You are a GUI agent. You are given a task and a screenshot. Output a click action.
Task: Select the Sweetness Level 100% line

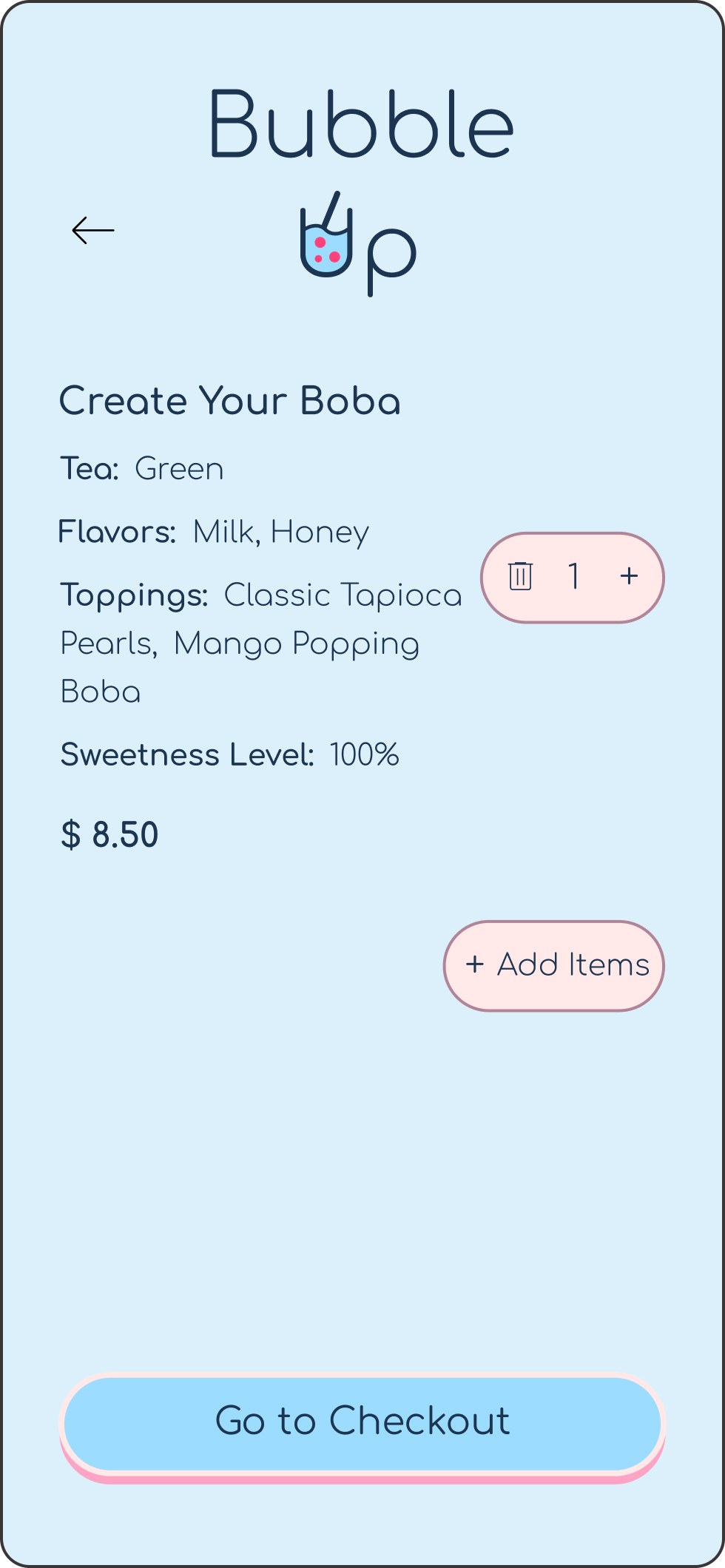click(230, 755)
